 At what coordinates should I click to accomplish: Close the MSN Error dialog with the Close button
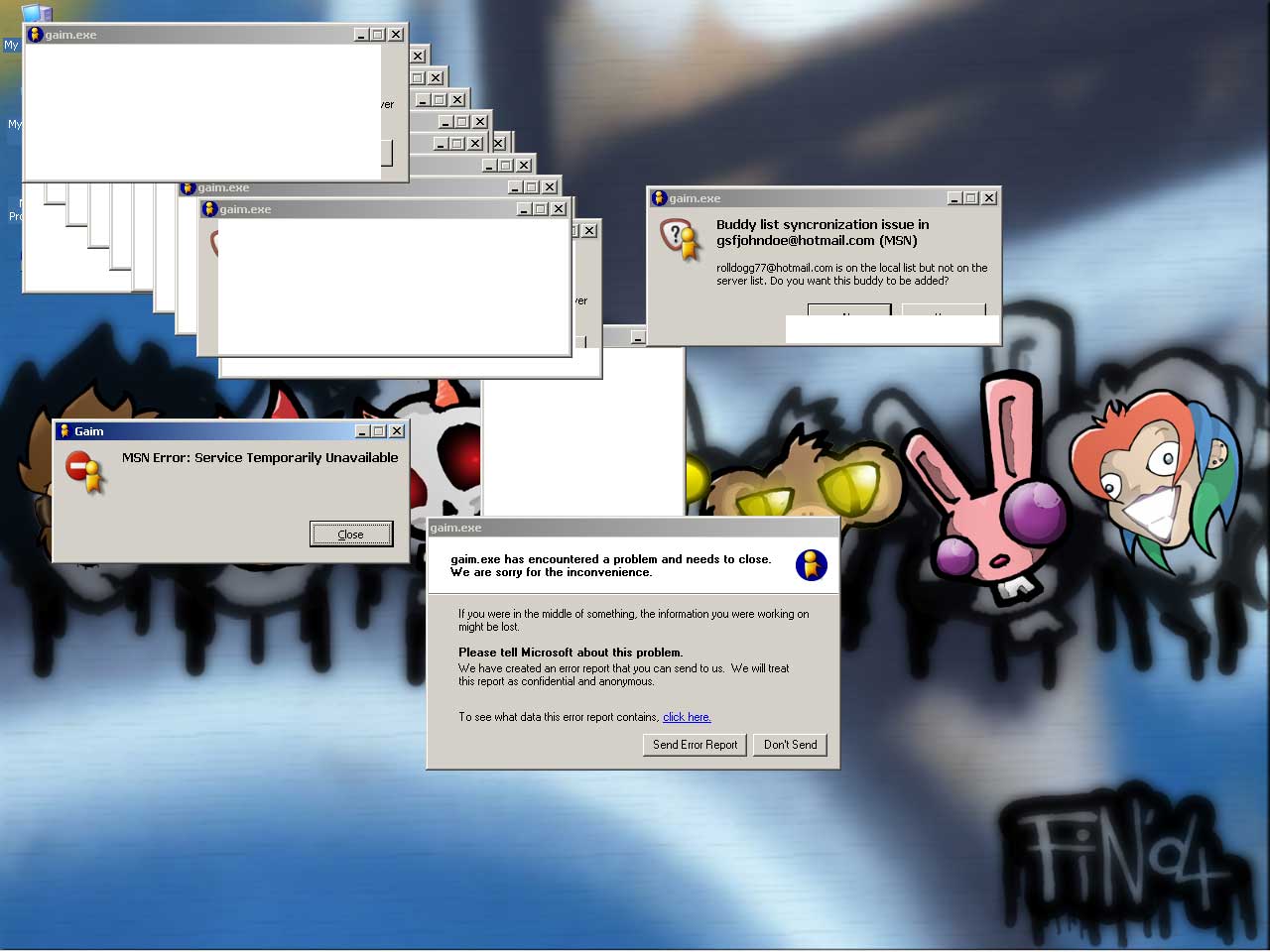pos(351,535)
